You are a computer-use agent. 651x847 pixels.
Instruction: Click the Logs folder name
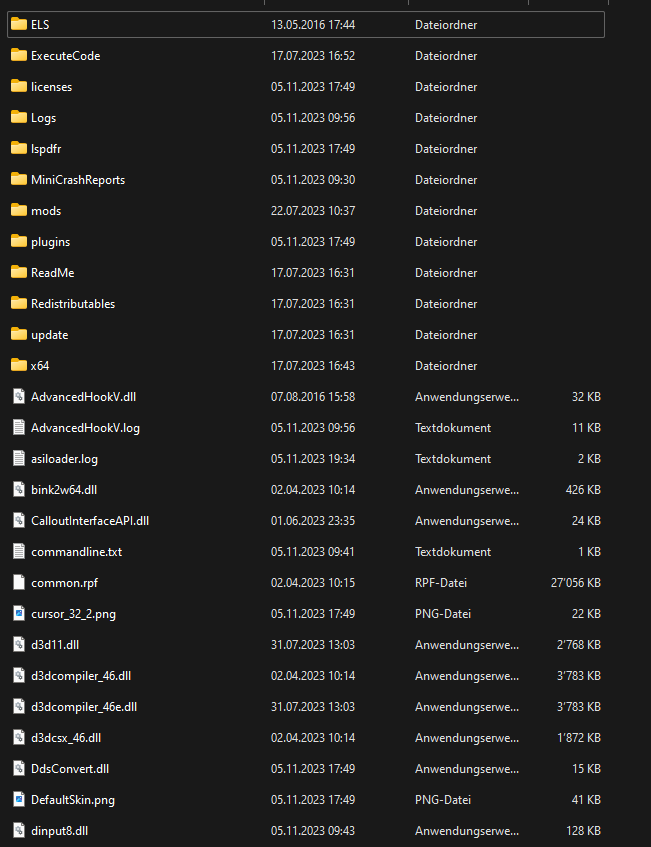43,118
